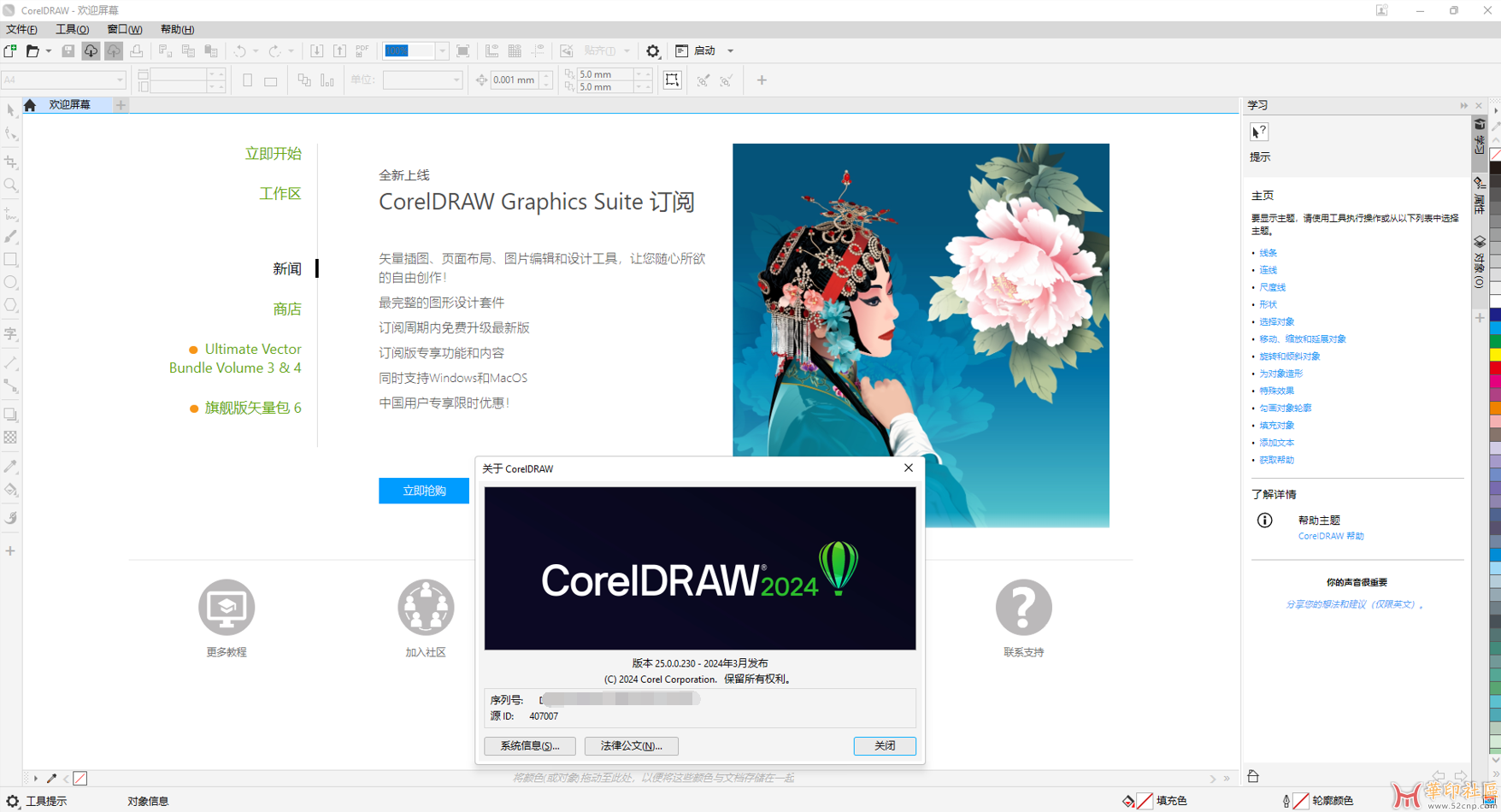Click the no-fill swatch by the document palette

pyautogui.click(x=80, y=779)
